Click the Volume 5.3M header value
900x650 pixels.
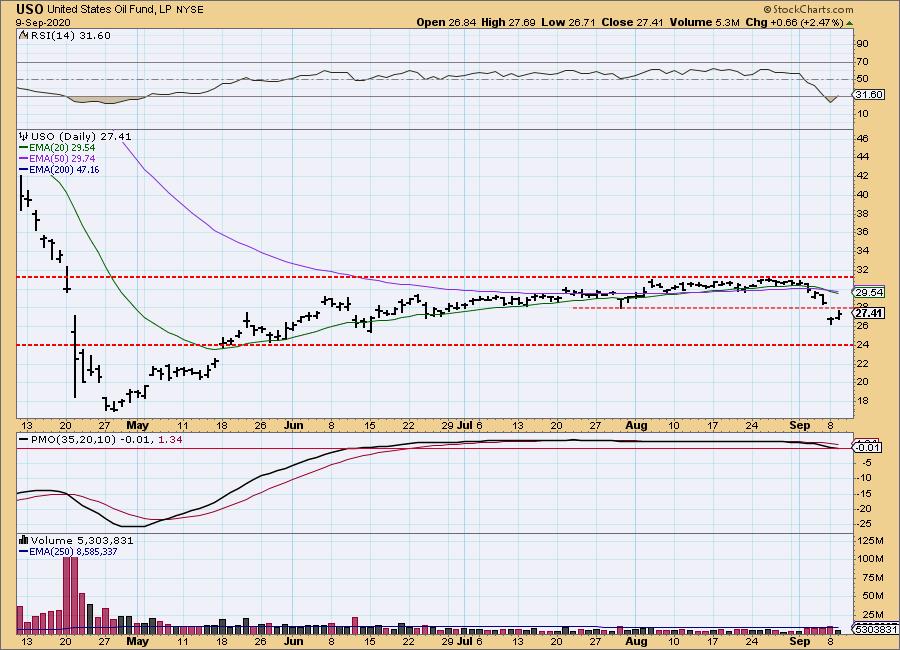[x=704, y=22]
